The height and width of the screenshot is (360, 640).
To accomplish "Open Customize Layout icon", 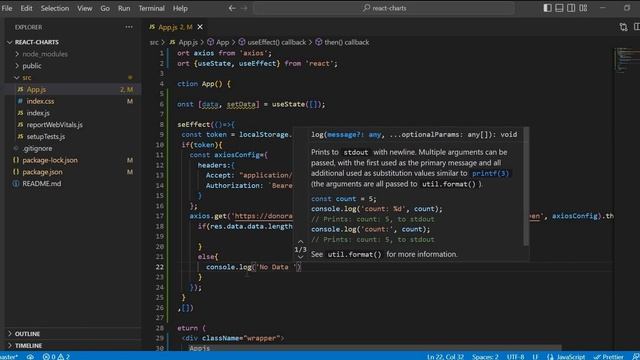I will 583,8.
